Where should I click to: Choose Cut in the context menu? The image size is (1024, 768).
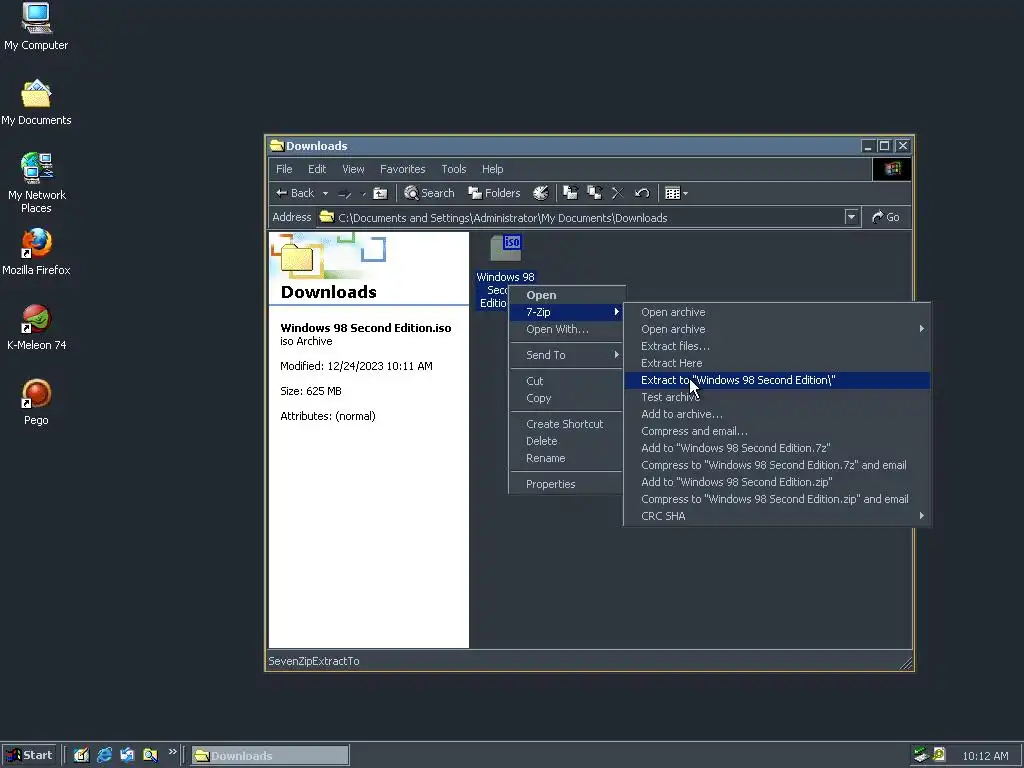point(567,381)
